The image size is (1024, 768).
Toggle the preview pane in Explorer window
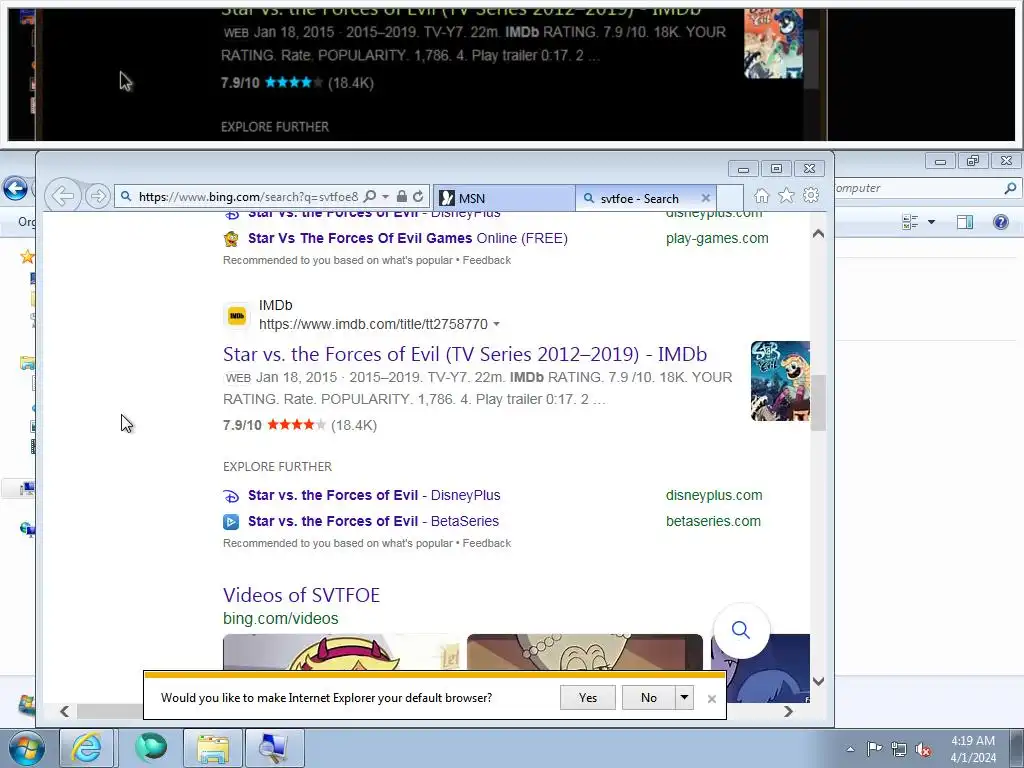click(965, 222)
